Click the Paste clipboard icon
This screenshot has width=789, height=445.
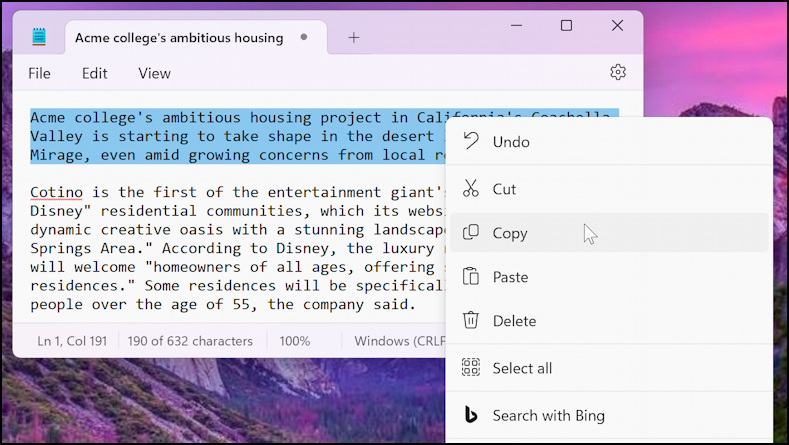pyautogui.click(x=471, y=276)
